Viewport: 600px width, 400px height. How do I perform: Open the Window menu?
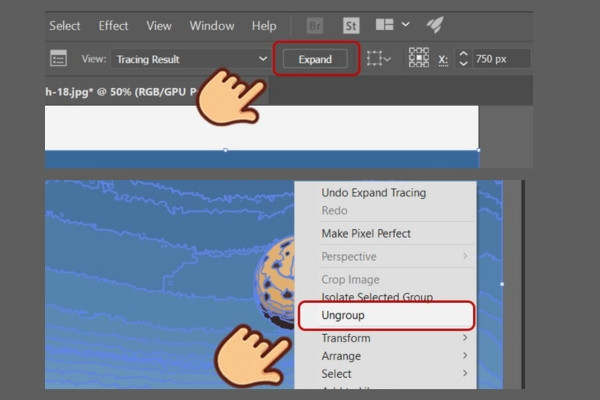click(212, 26)
